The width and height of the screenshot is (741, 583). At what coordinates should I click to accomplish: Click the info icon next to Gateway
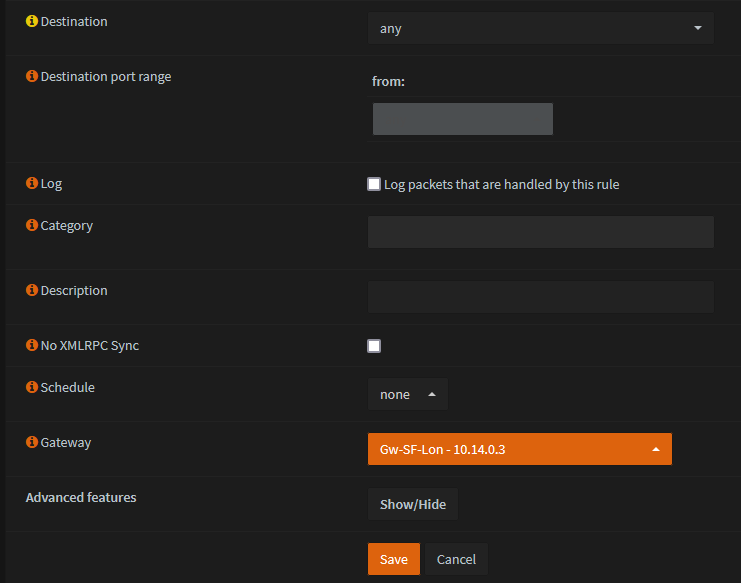[32, 442]
